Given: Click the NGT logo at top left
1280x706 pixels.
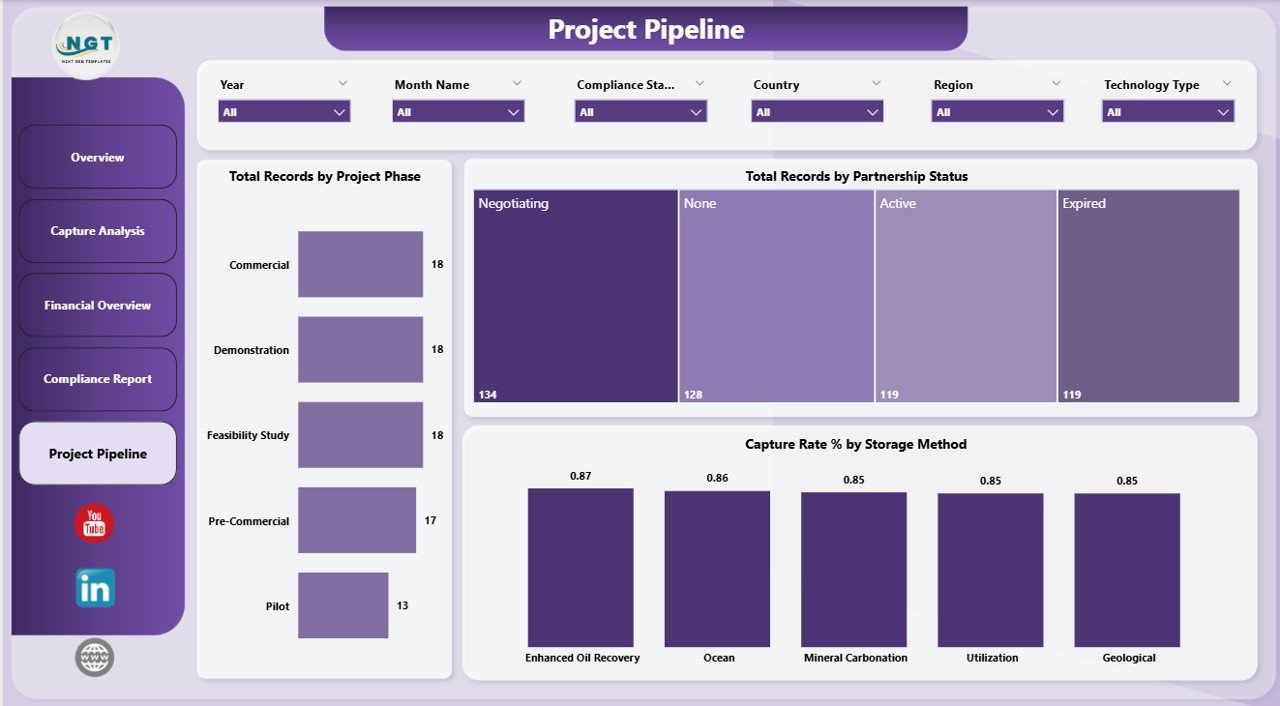Looking at the screenshot, I should [85, 43].
